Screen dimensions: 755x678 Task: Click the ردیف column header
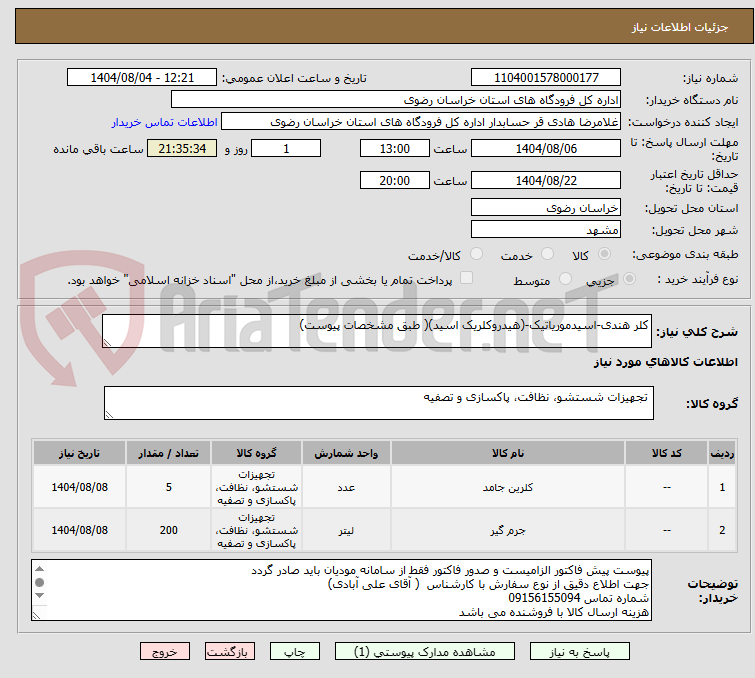pyautogui.click(x=722, y=453)
